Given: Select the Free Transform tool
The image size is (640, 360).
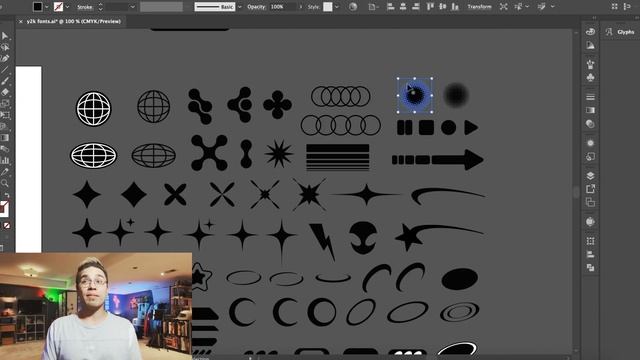Looking at the screenshot, I should point(4,115).
